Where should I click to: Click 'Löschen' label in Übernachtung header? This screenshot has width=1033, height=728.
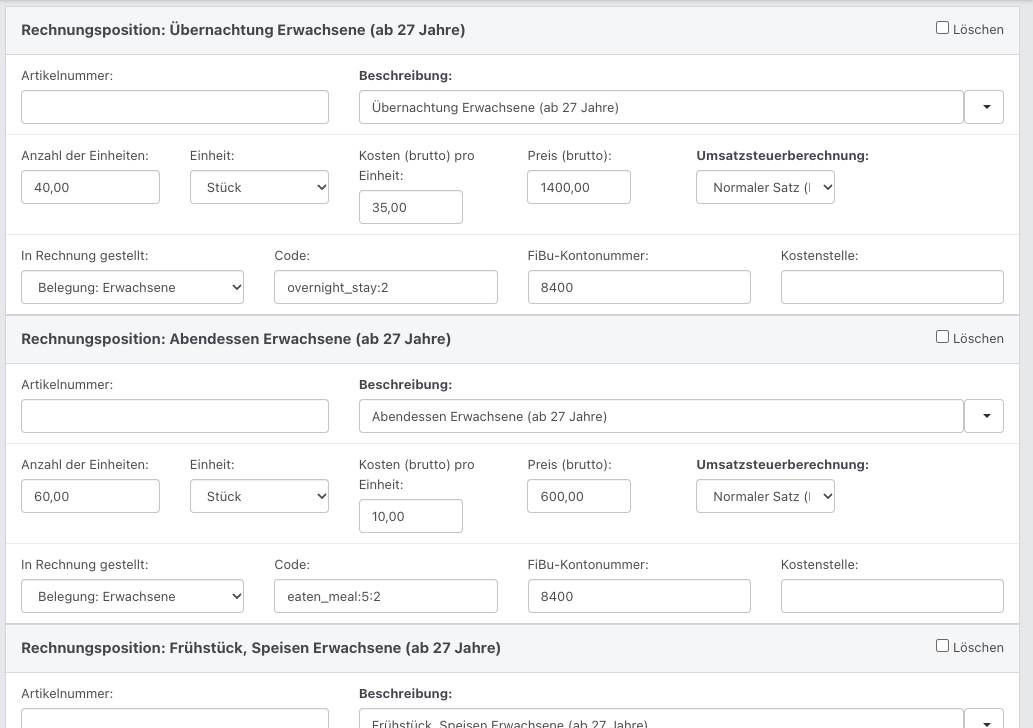978,29
